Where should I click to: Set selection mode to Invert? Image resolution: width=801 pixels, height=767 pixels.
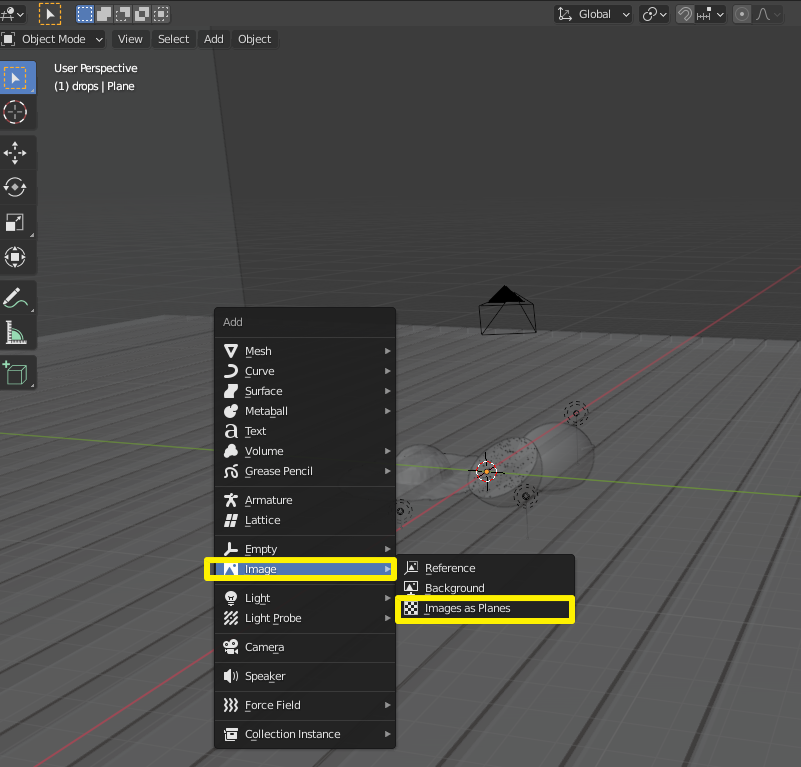tap(142, 14)
